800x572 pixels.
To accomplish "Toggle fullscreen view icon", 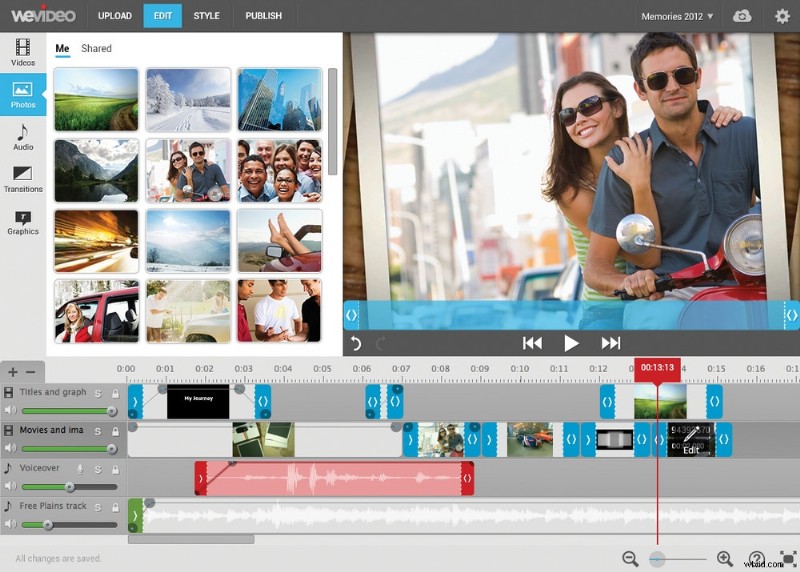I will (788, 558).
